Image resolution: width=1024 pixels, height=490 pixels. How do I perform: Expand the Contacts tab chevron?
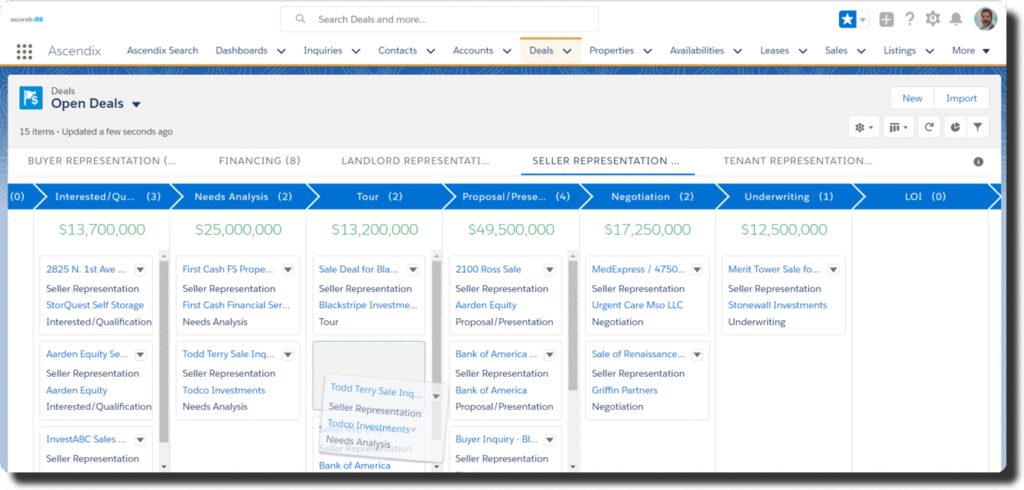click(x=430, y=51)
